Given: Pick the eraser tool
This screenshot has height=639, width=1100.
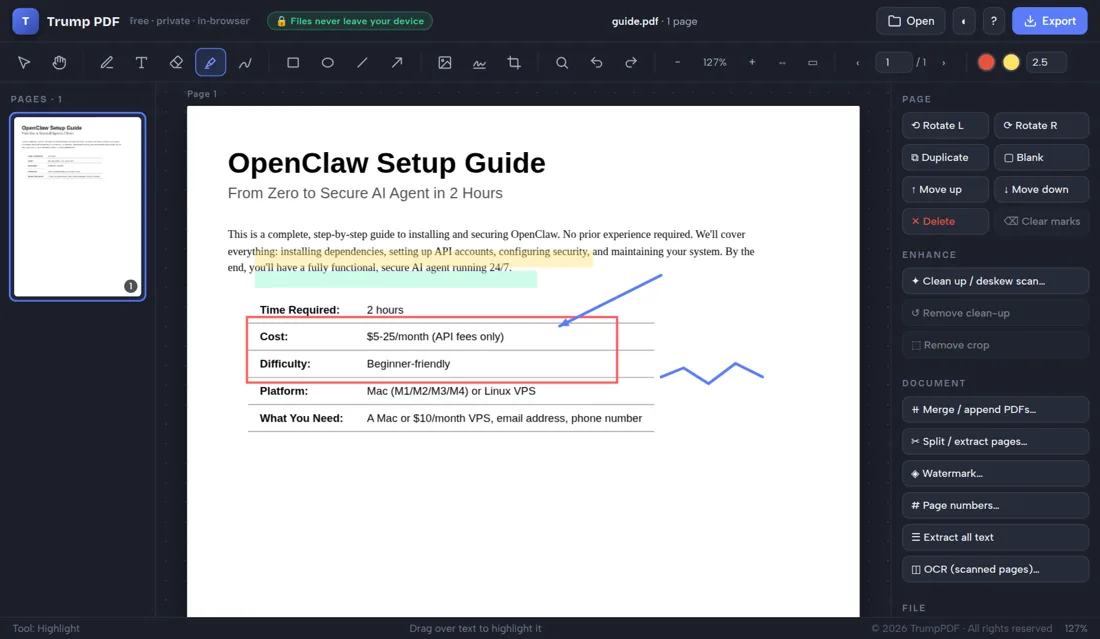Looking at the screenshot, I should (176, 62).
